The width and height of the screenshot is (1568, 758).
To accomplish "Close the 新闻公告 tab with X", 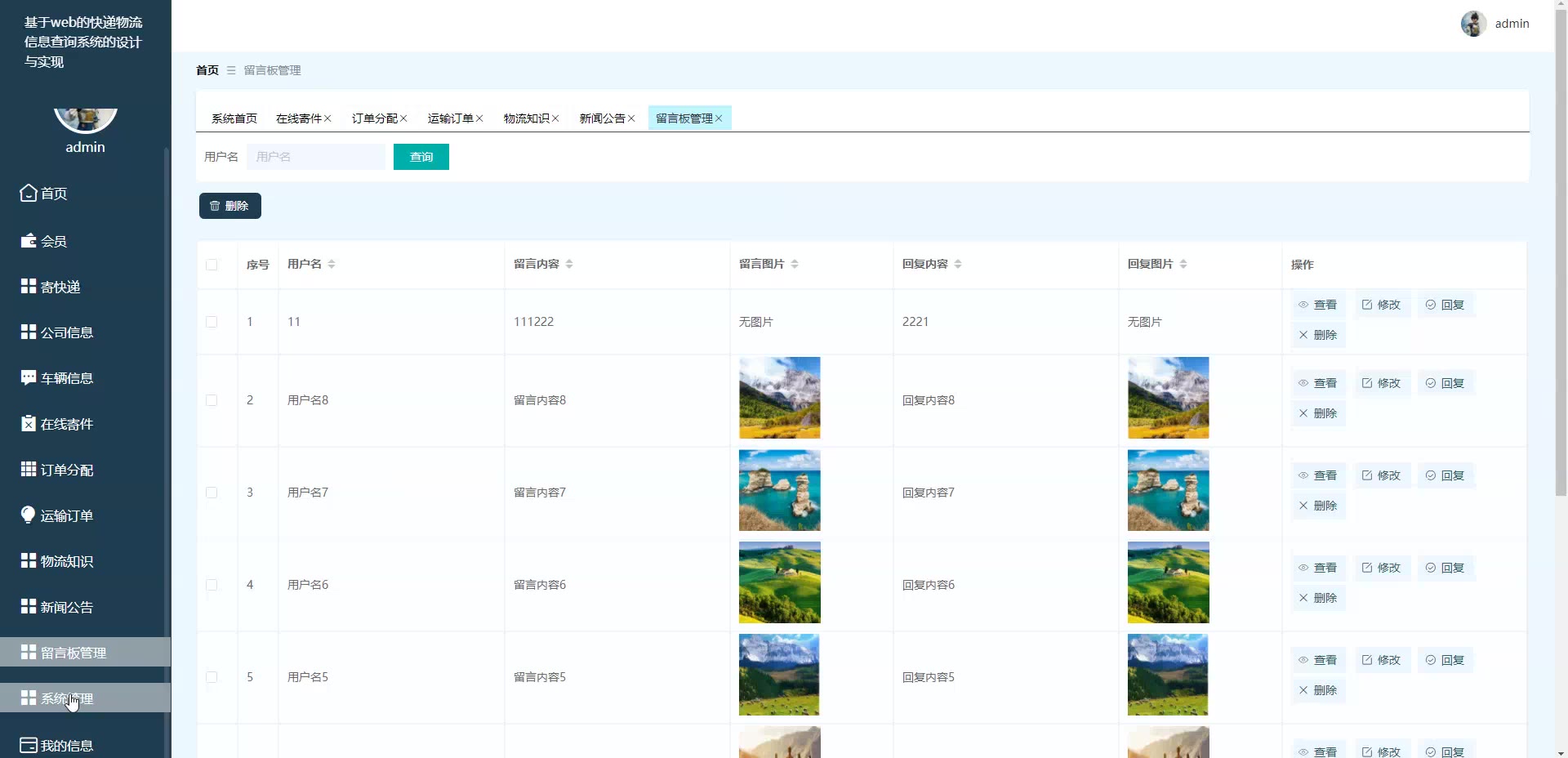I will pyautogui.click(x=631, y=118).
